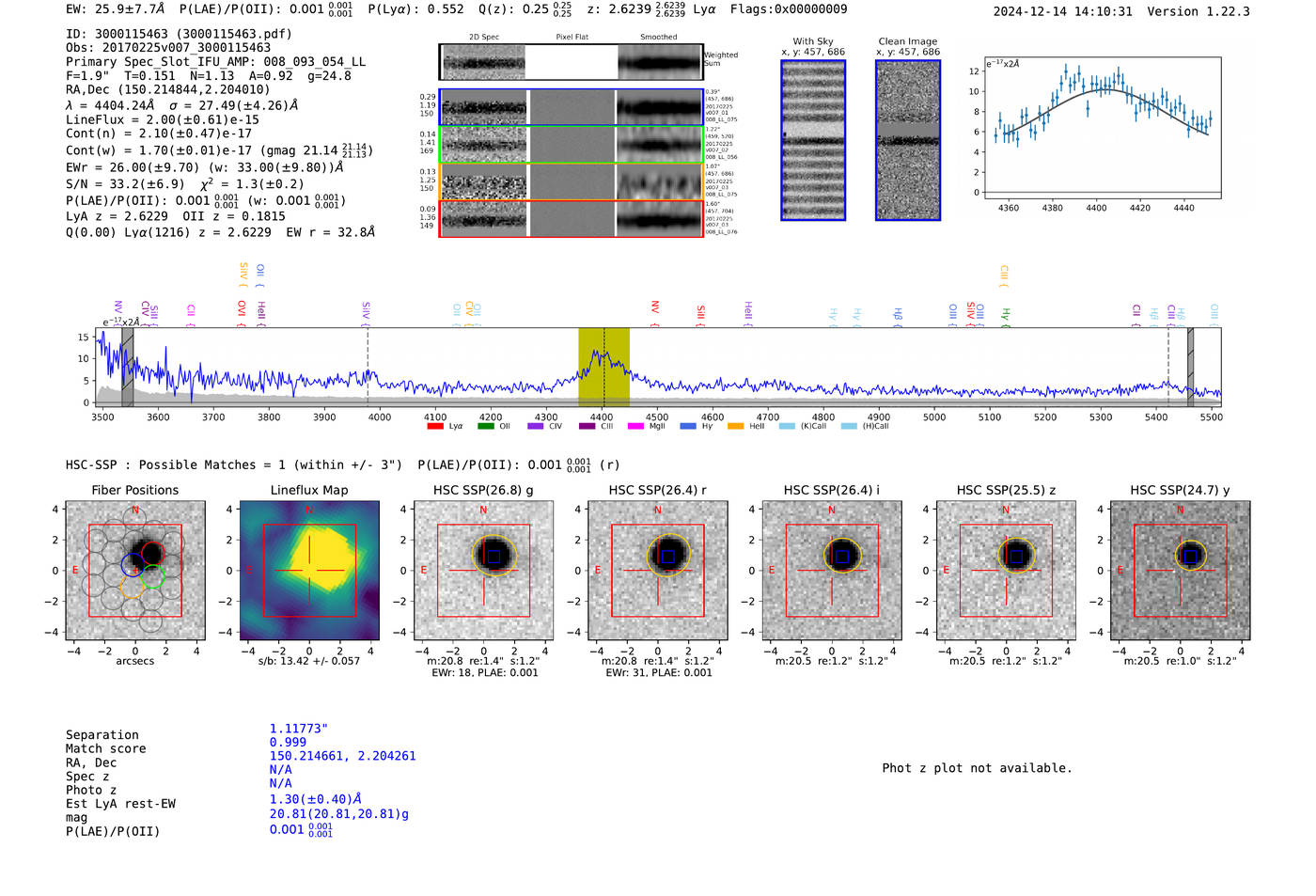Click the red OVI line label
This screenshot has height=896, width=1316.
coord(243,313)
